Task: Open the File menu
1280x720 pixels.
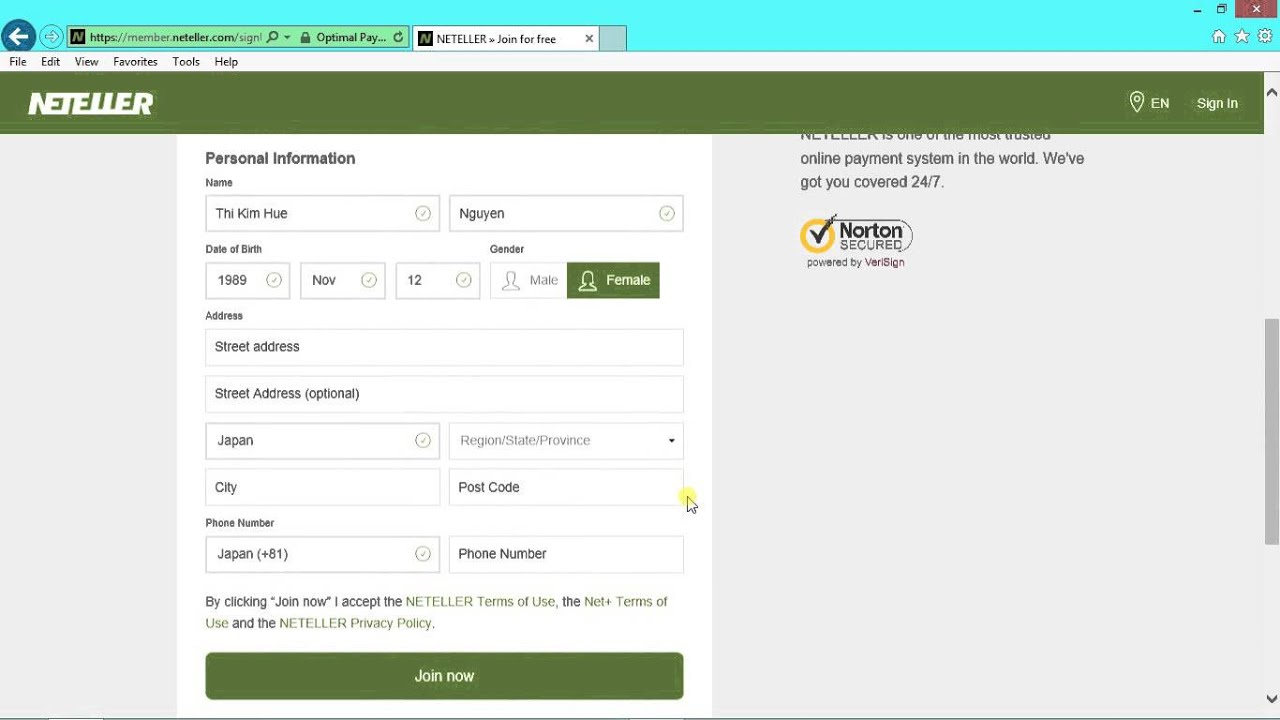Action: [x=18, y=62]
